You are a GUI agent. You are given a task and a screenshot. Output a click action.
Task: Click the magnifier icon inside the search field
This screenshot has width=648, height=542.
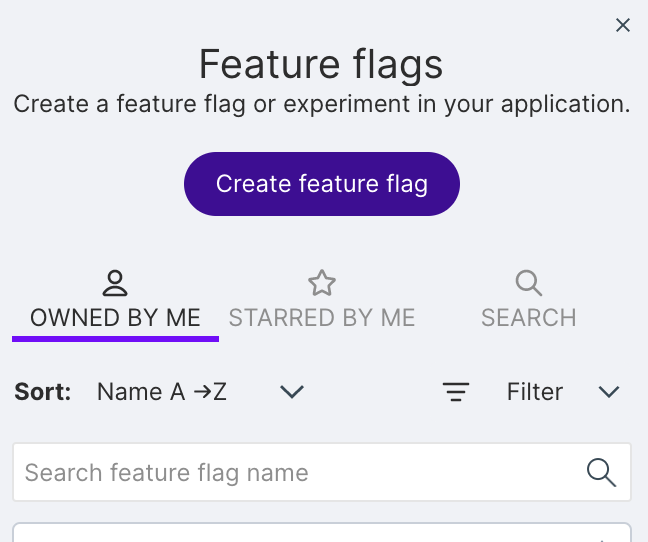pyautogui.click(x=601, y=472)
